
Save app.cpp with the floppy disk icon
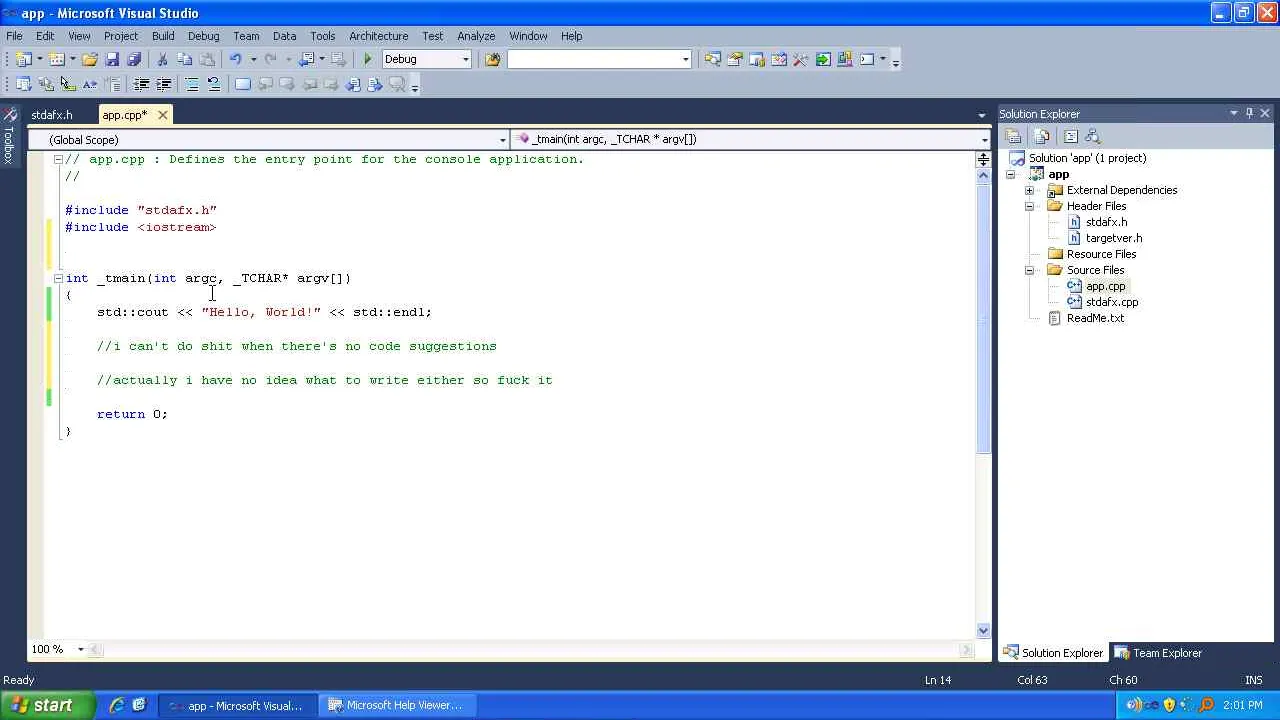pos(112,59)
